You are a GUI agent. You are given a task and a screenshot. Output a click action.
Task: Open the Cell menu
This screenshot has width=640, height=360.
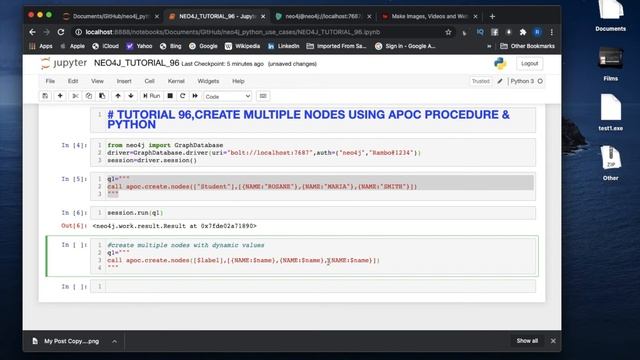(149, 81)
